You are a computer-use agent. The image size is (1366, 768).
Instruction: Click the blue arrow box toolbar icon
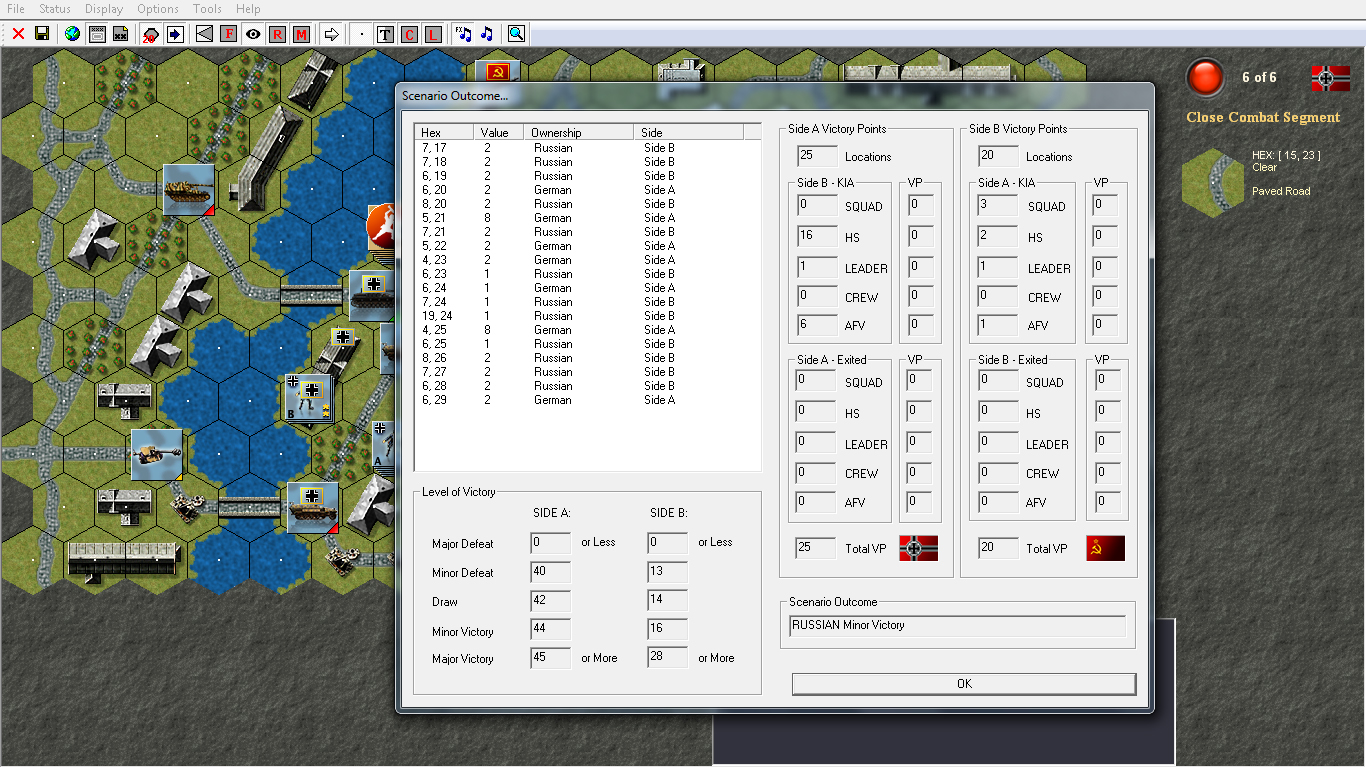175,34
